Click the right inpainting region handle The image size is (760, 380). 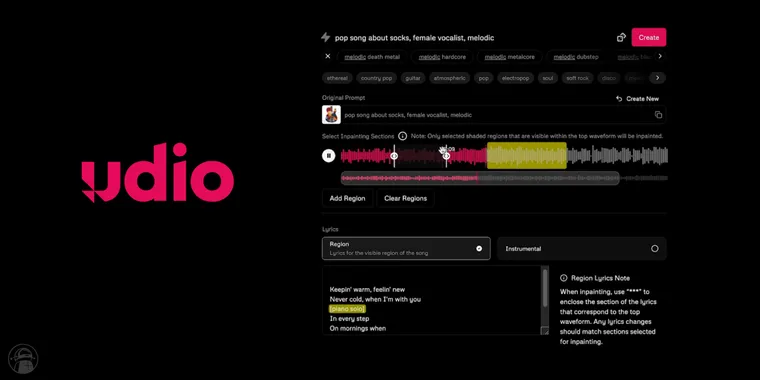pos(446,156)
